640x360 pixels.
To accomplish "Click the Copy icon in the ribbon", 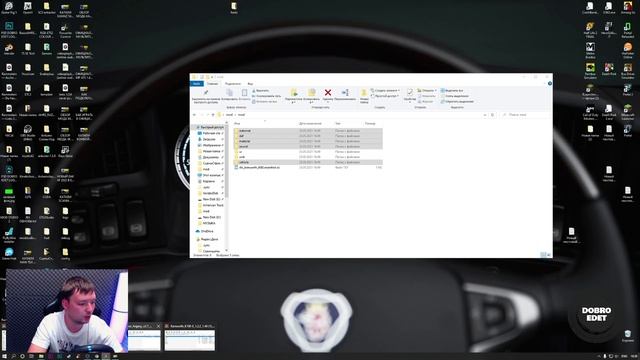I will point(229,95).
